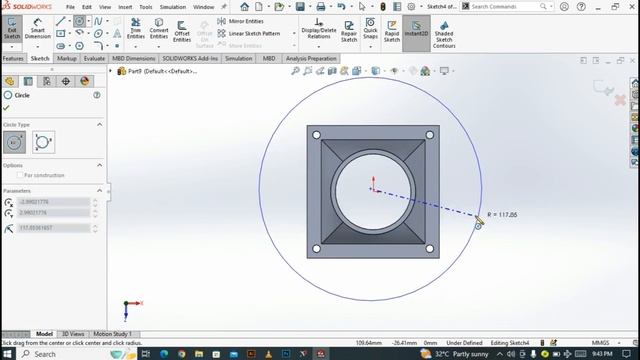Screen dimensions: 640x360
Task: Enable the For construction checkbox
Action: coord(20,175)
